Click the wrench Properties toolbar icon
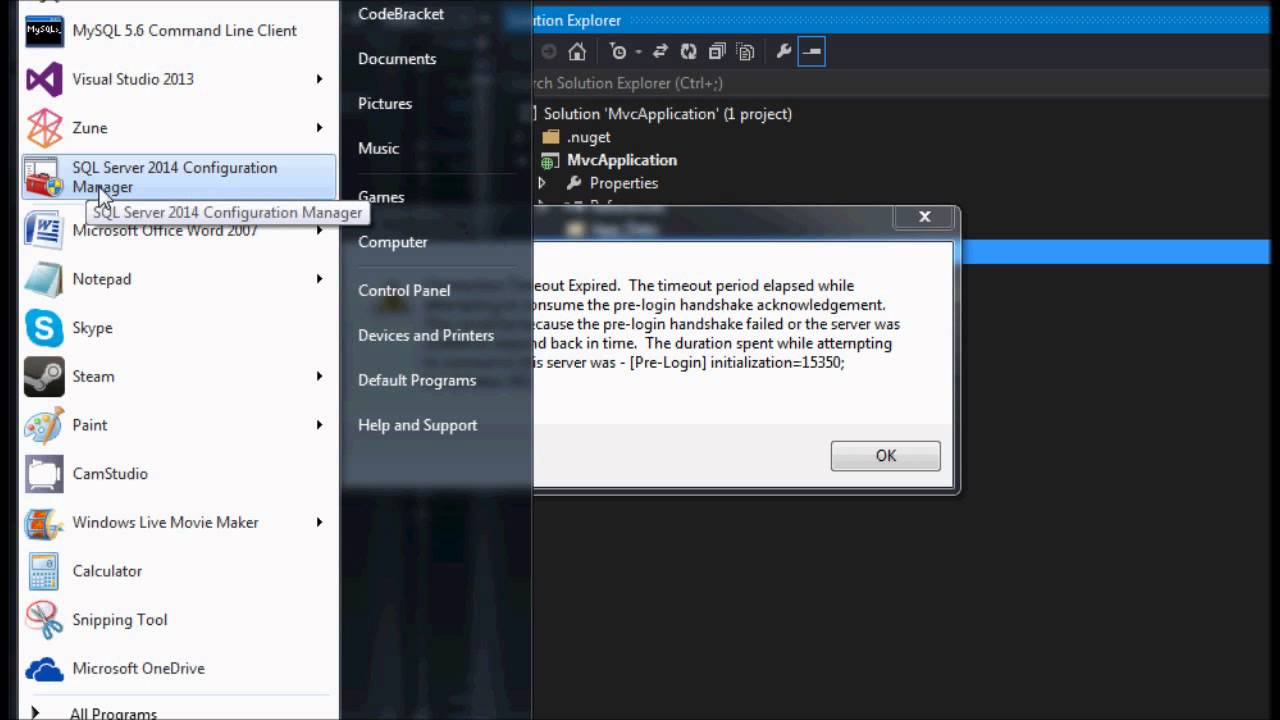Image resolution: width=1280 pixels, height=720 pixels. click(x=784, y=52)
